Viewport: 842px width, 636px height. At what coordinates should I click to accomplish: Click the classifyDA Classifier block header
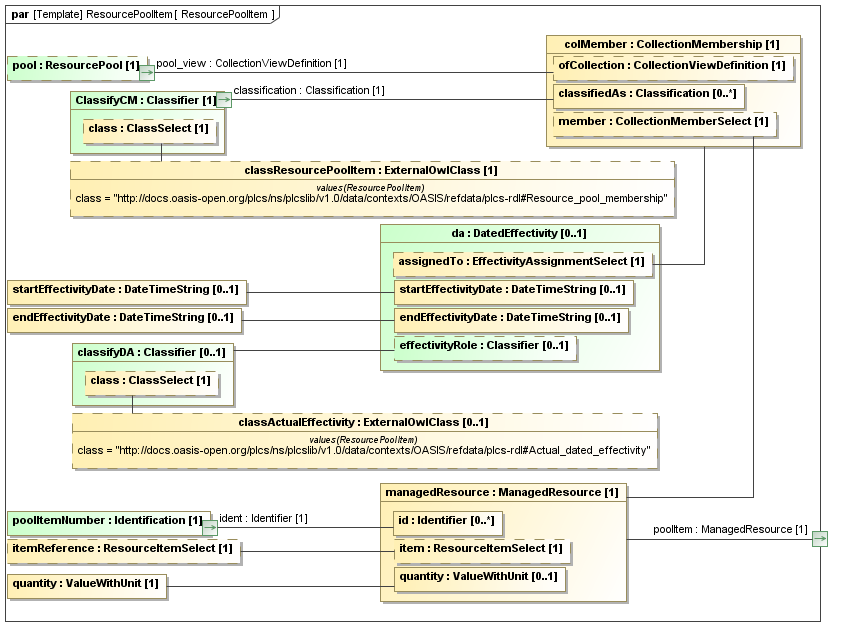coord(151,352)
